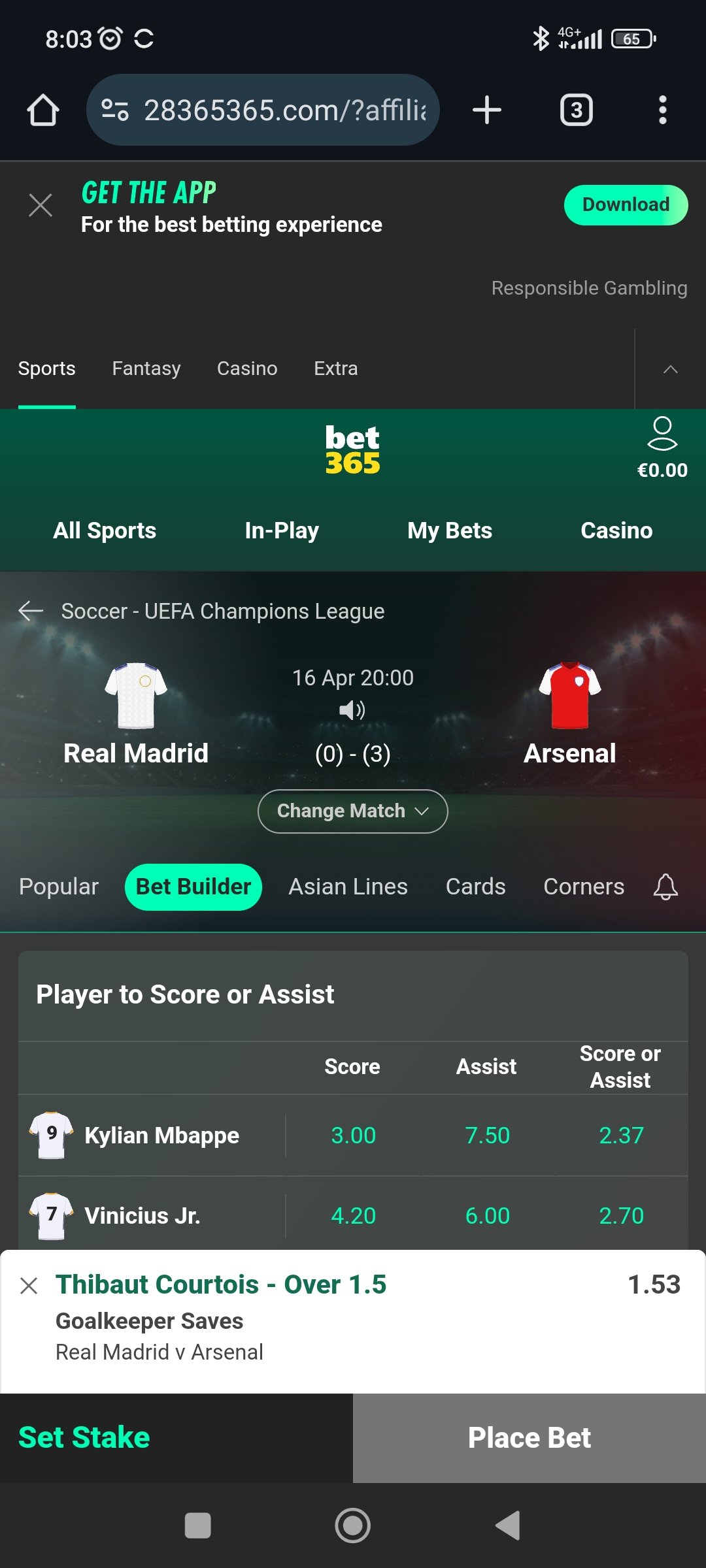This screenshot has height=1568, width=706.
Task: Switch to the Asian Lines tab
Action: (348, 887)
